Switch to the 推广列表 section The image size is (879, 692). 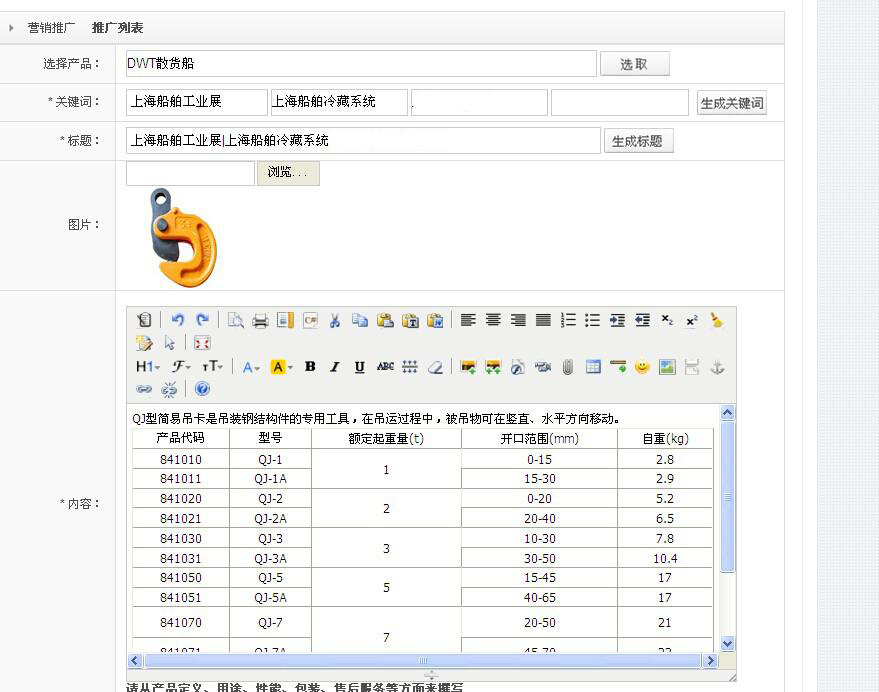coord(118,27)
